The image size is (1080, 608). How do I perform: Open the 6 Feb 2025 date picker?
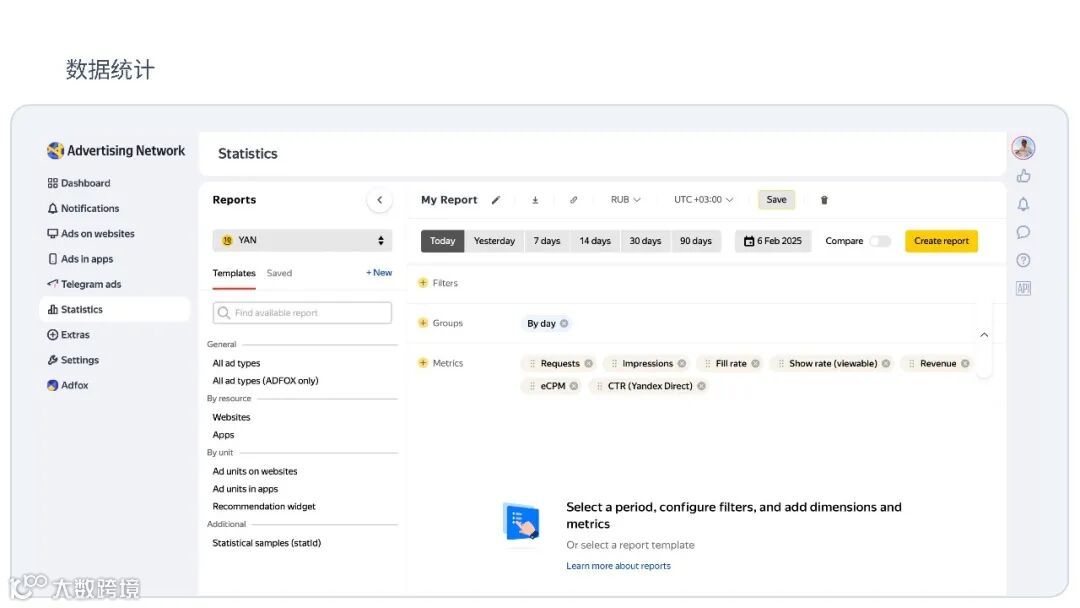pos(772,241)
